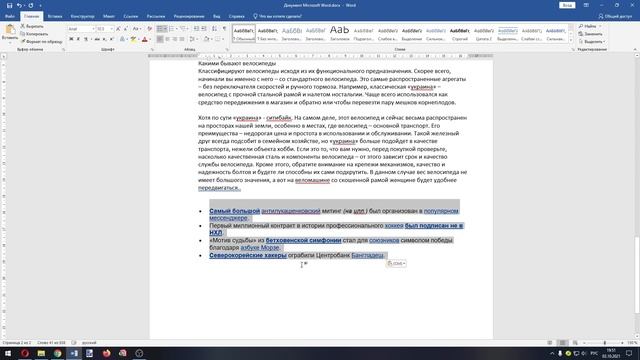Switch to the Design (Конструктор) tab
The image size is (640, 360).
point(82,16)
